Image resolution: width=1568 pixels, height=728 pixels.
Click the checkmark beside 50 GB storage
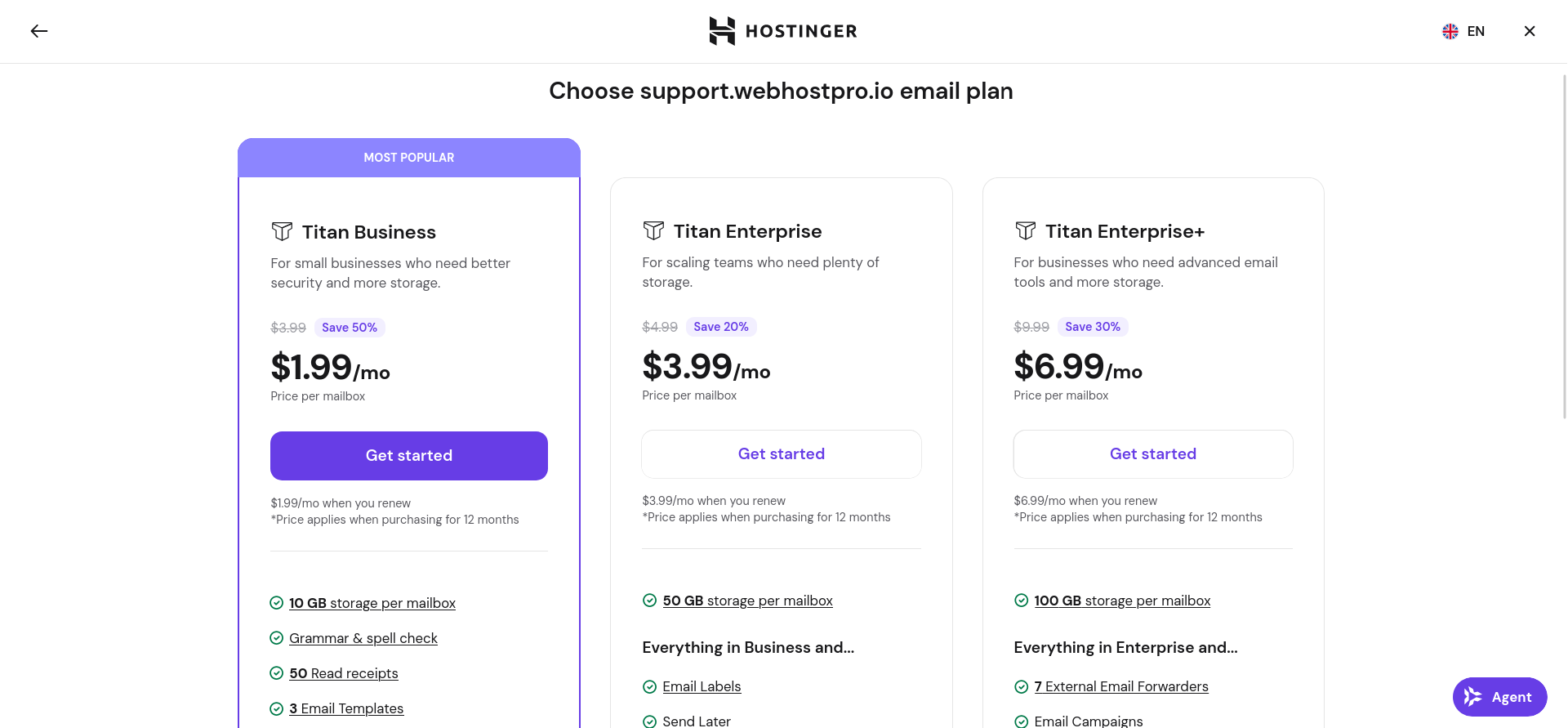649,601
